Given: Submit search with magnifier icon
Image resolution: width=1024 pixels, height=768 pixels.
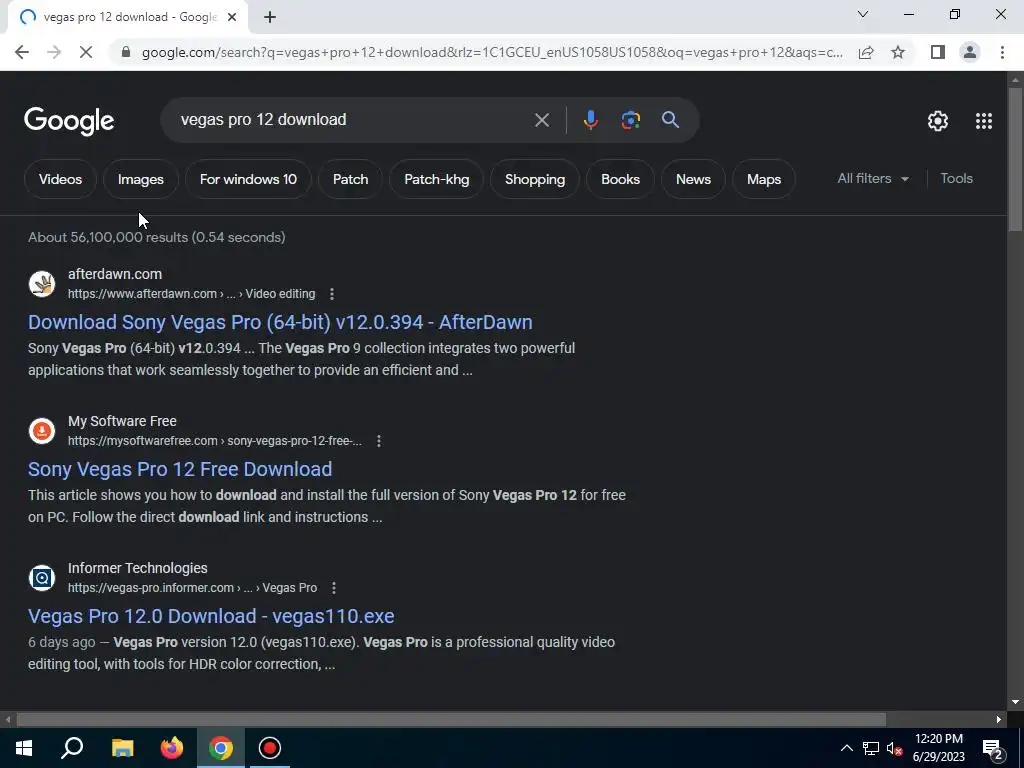Looking at the screenshot, I should pyautogui.click(x=670, y=120).
